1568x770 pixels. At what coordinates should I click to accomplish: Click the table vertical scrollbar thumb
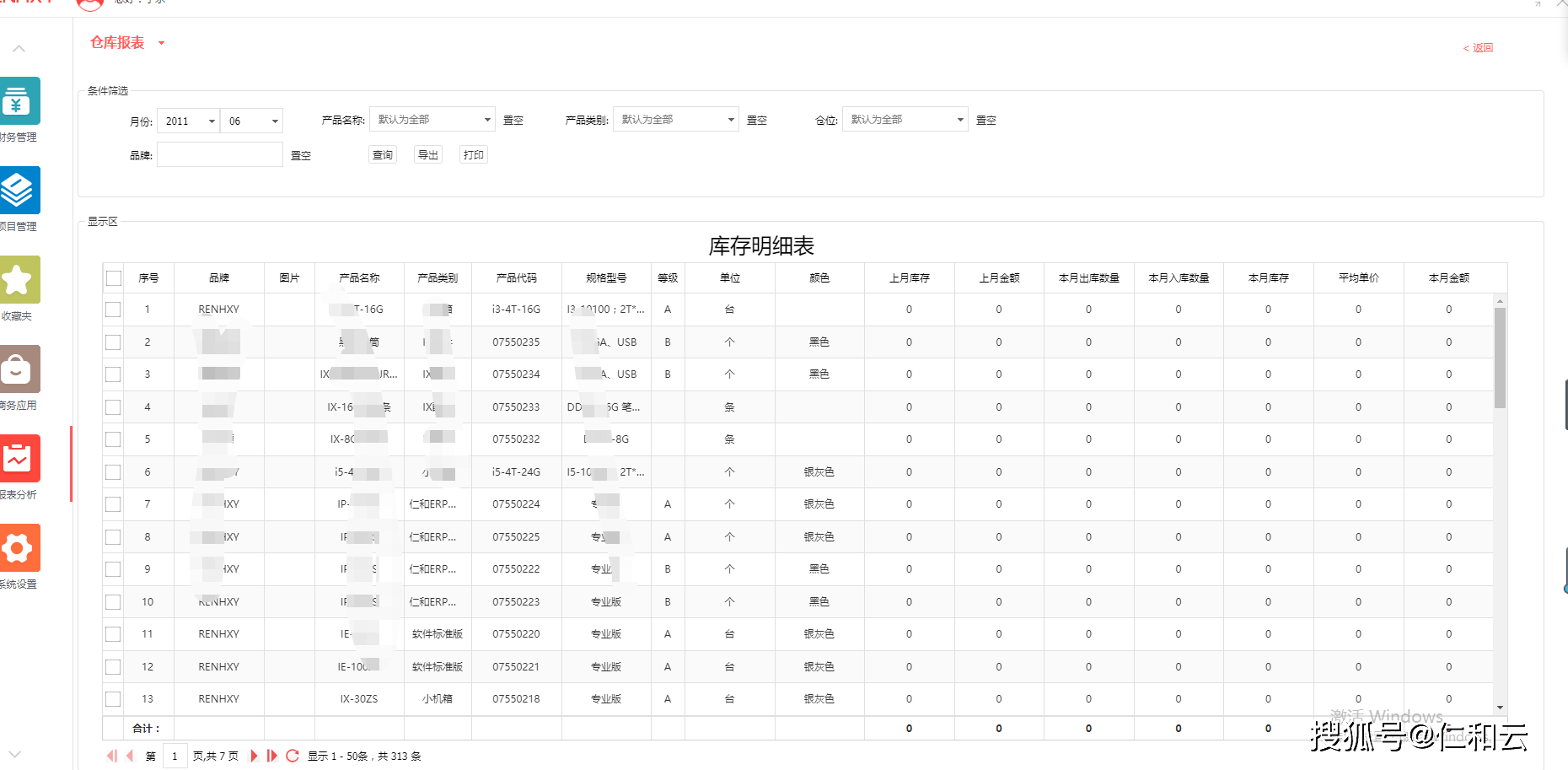point(1500,358)
